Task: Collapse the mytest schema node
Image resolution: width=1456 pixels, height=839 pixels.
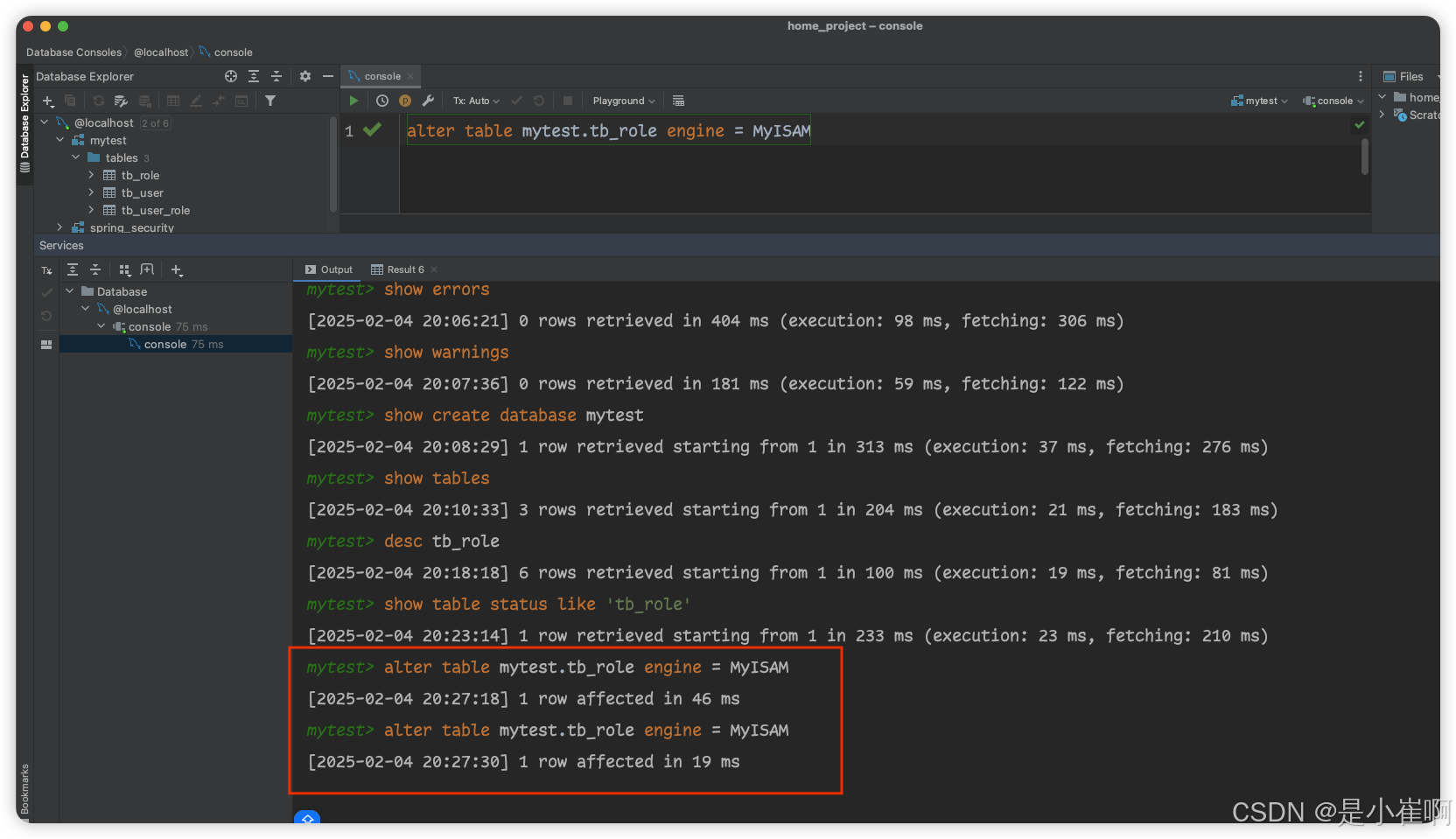Action: [x=60, y=140]
